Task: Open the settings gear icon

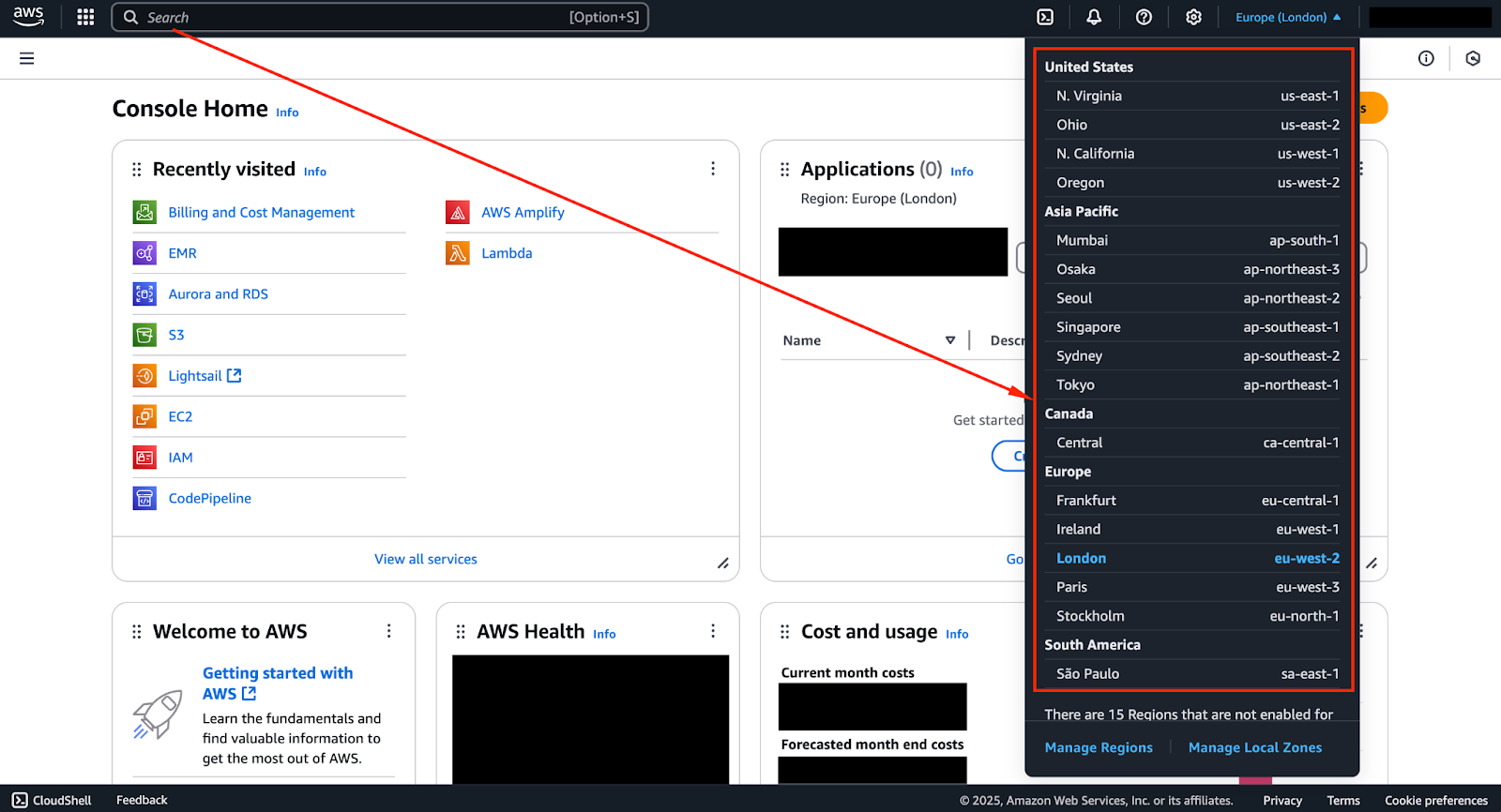Action: click(1193, 17)
